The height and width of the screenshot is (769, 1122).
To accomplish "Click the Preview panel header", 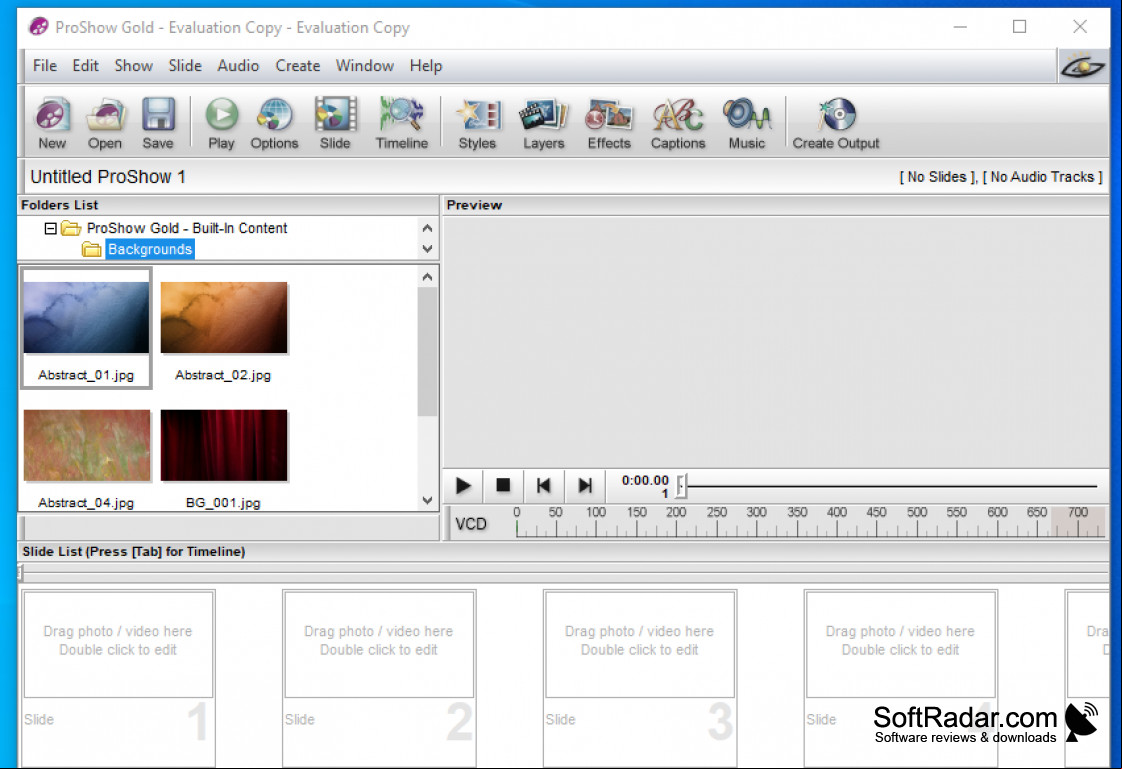I will point(474,205).
